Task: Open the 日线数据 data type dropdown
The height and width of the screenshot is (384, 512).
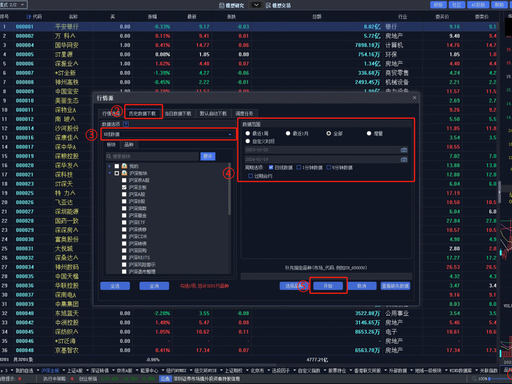Action: (x=168, y=134)
